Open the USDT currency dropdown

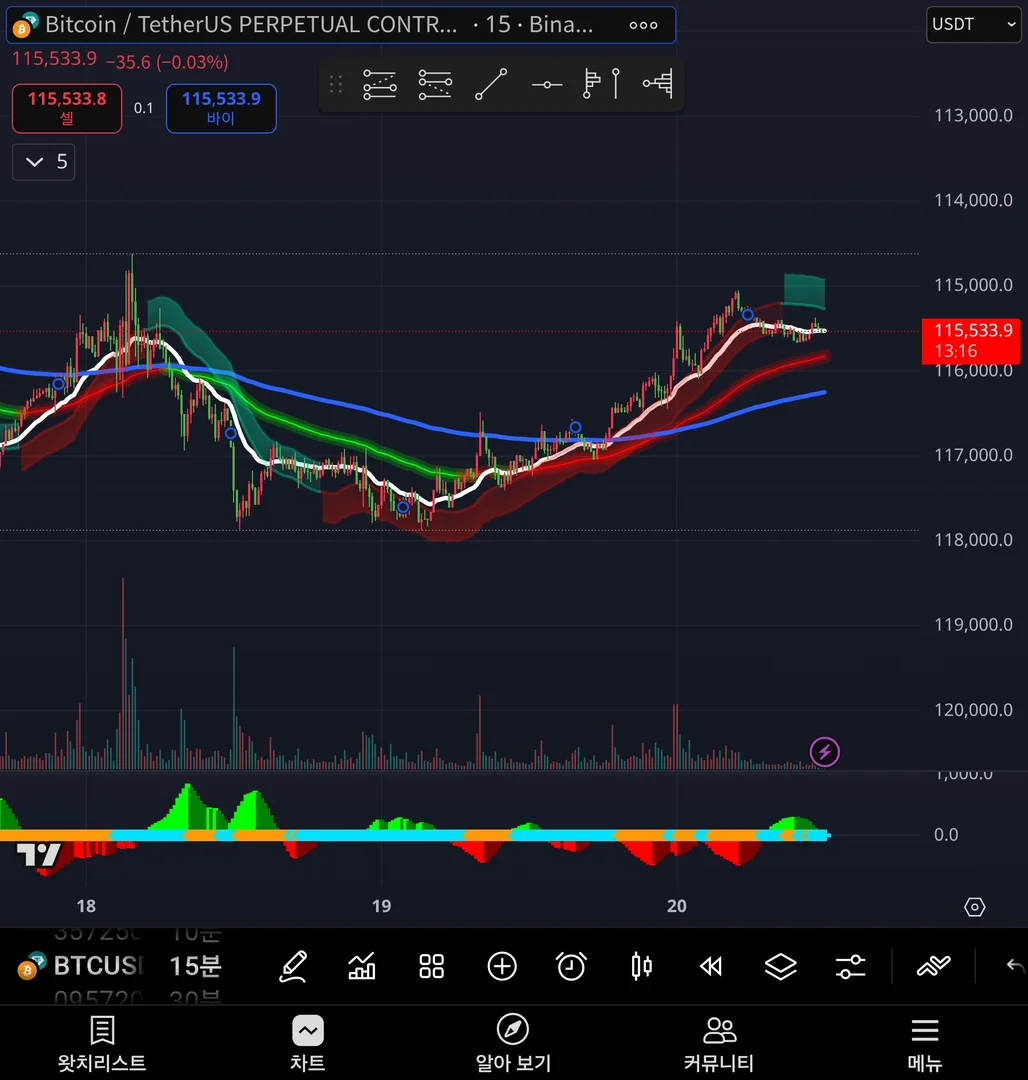[974, 25]
